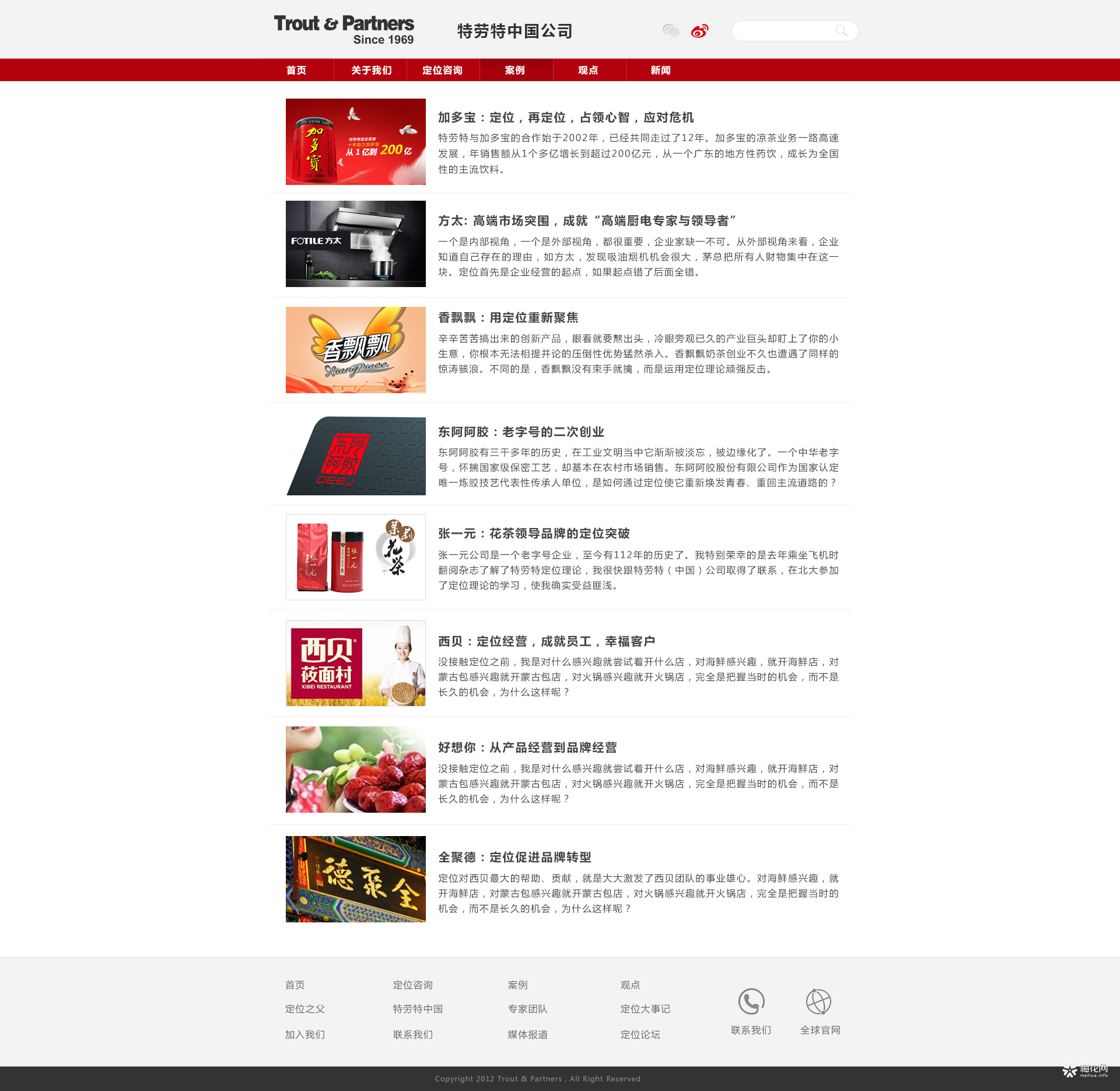Click the 特劳特中国公司 header title

514,31
